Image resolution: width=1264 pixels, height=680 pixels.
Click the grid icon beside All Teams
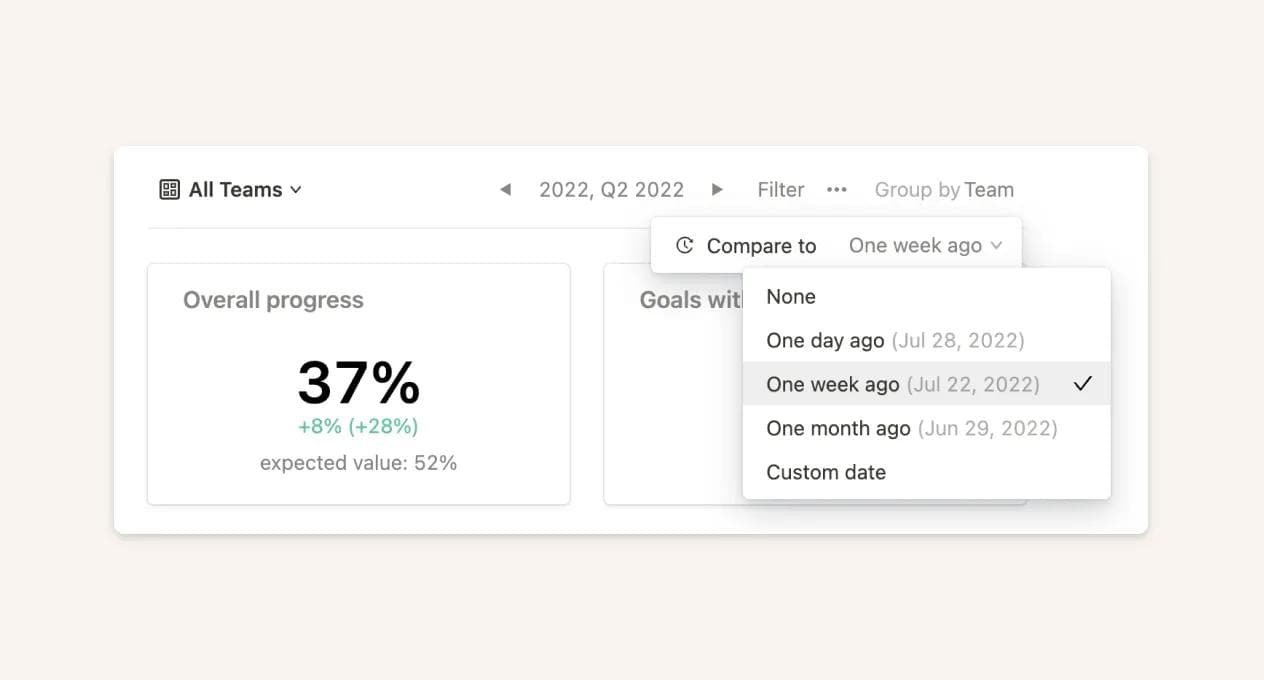(170, 189)
